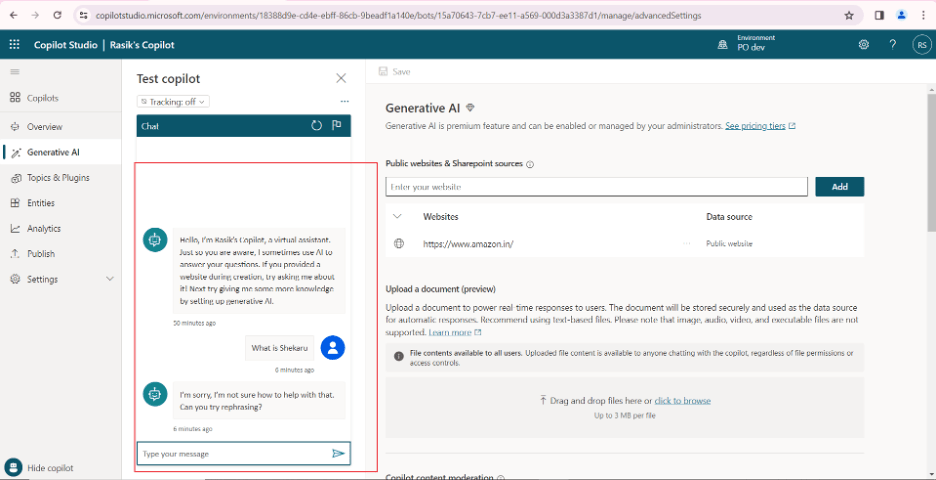Click the Add website button

[x=839, y=187]
